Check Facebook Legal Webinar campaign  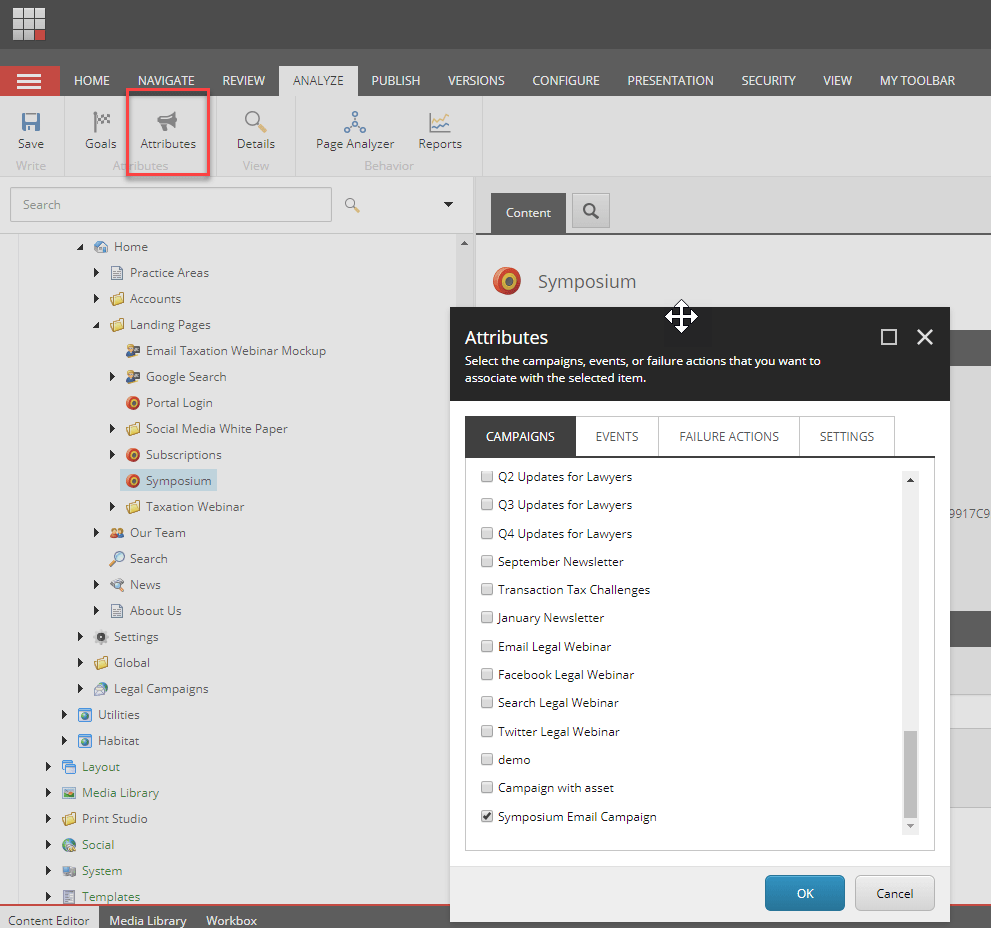click(x=487, y=674)
